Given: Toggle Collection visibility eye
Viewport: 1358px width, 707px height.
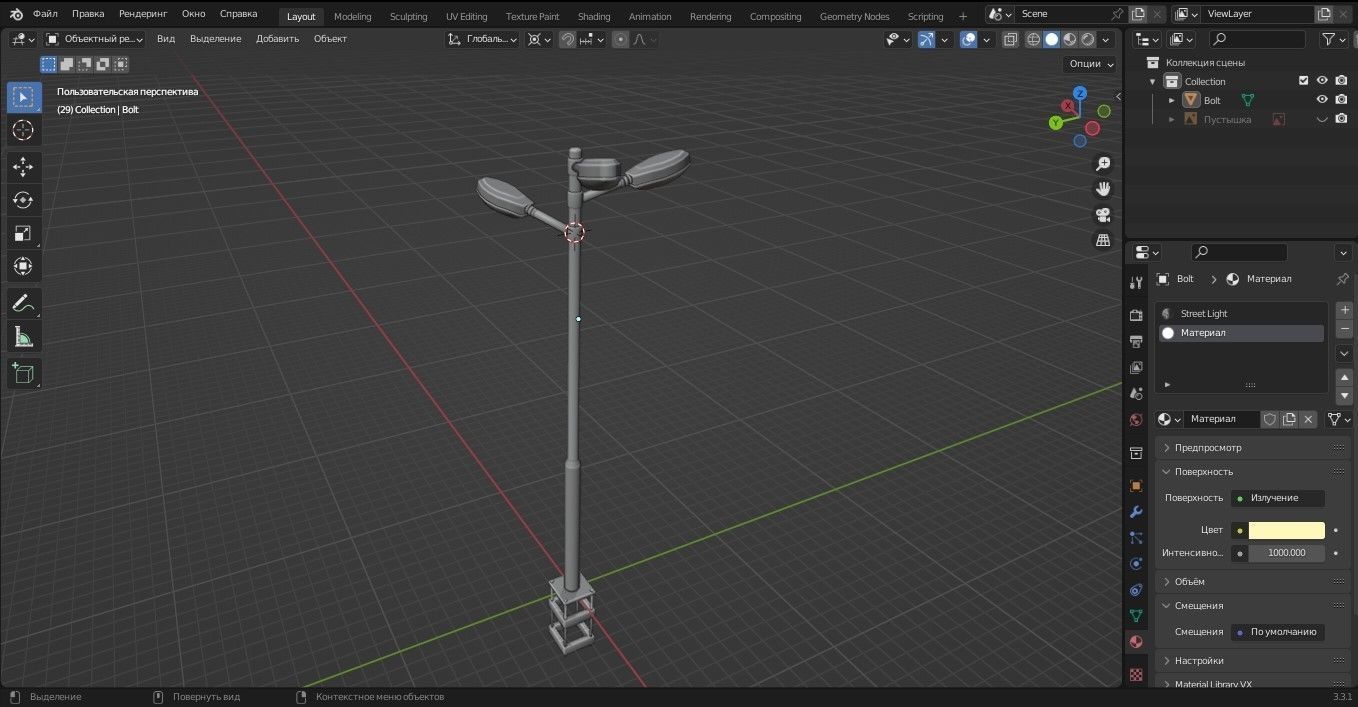Looking at the screenshot, I should tap(1322, 81).
